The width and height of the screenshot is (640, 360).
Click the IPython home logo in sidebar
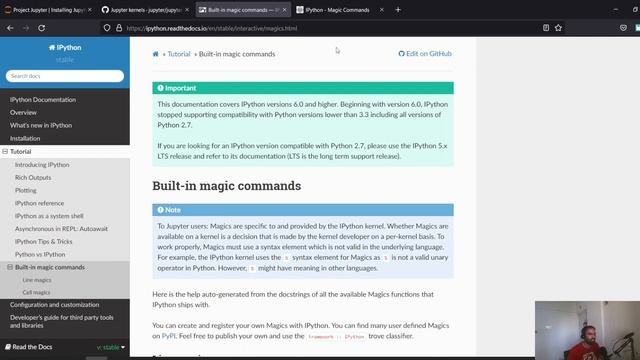click(65, 48)
